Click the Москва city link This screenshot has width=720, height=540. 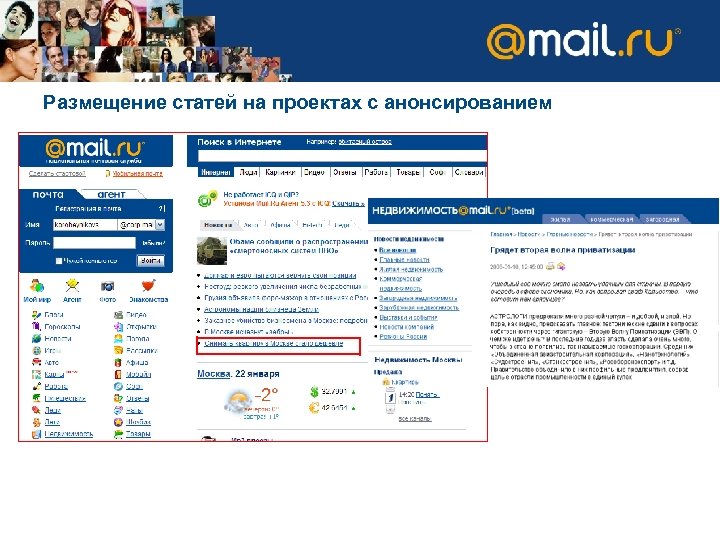214,374
